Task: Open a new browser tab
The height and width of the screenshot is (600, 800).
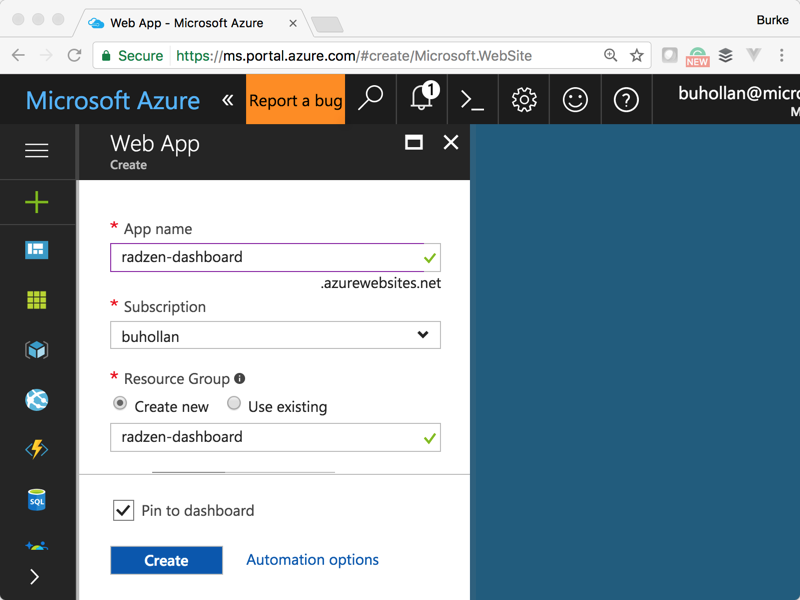Action: pyautogui.click(x=327, y=24)
